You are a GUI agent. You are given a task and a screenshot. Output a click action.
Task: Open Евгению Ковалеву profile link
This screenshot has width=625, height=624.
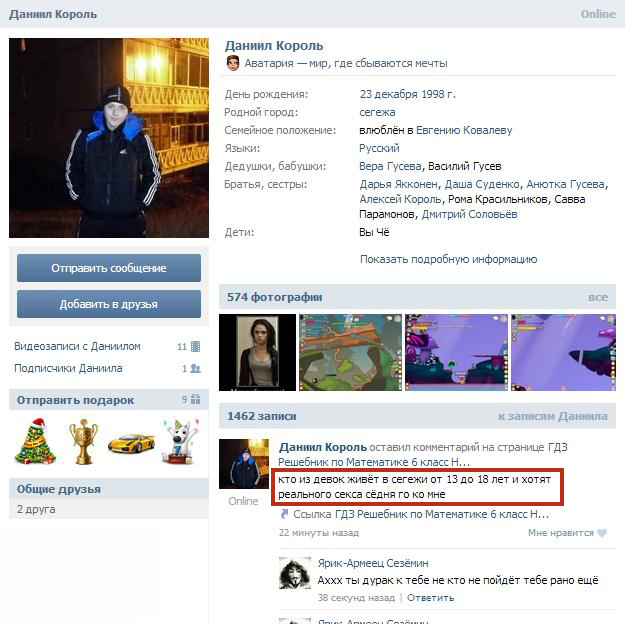pos(464,130)
